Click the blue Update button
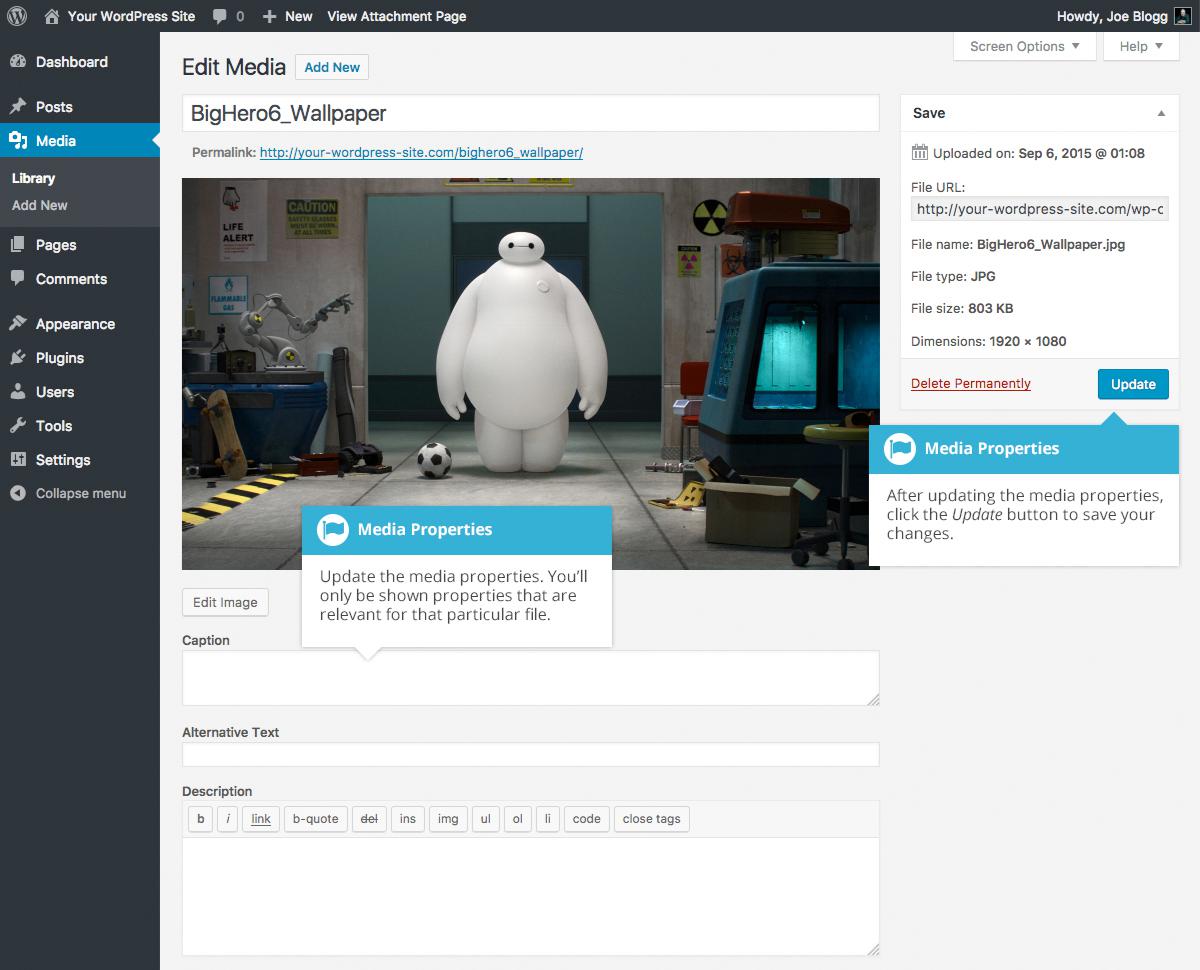This screenshot has width=1200, height=970. pyautogui.click(x=1133, y=384)
